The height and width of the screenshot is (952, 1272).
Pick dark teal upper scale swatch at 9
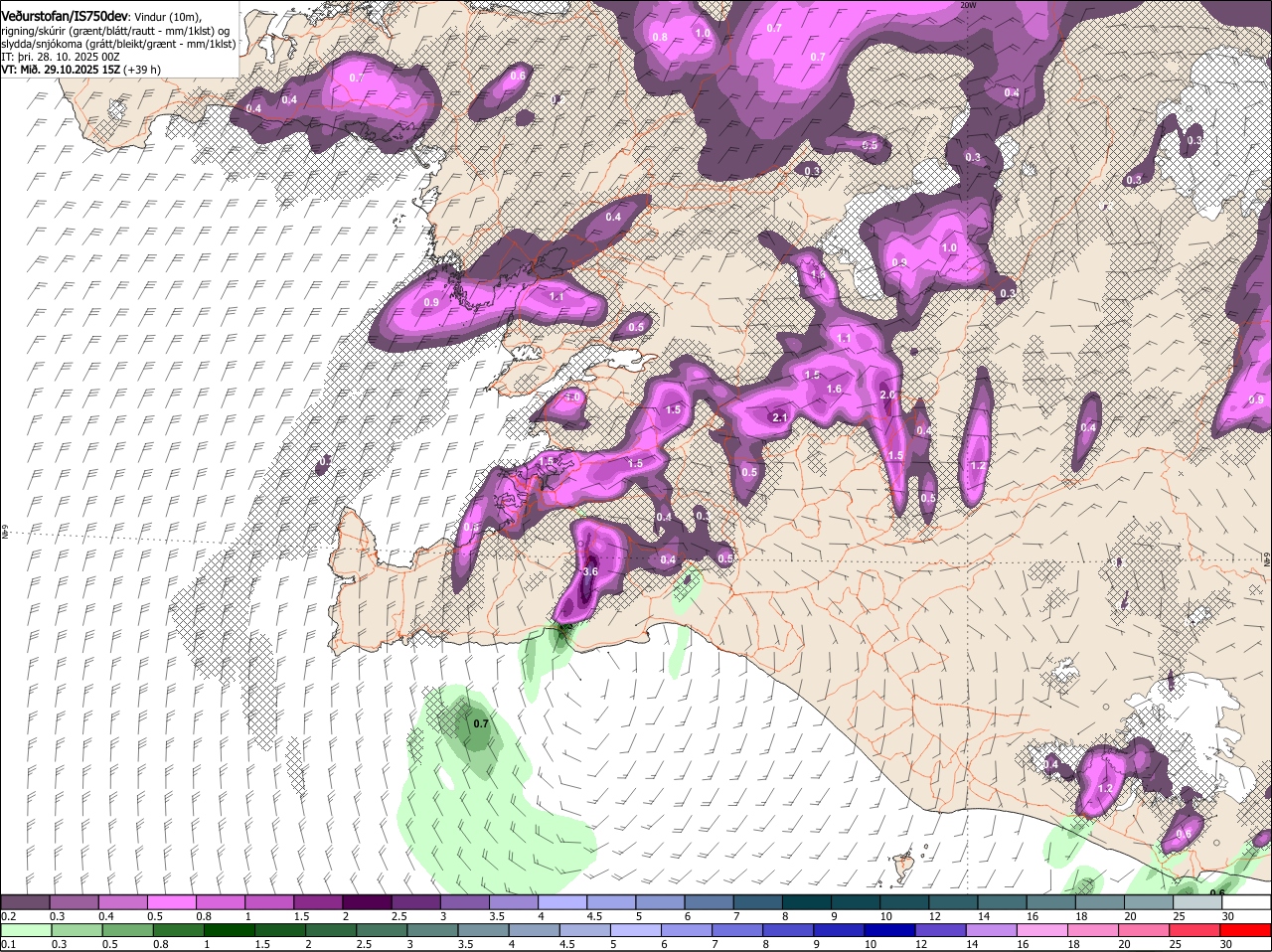[857, 901]
